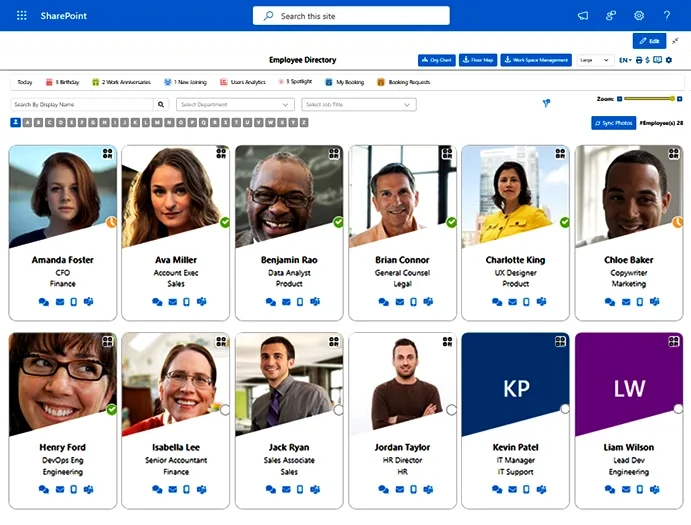Open the settings gear in SharePoint header
The width and height of the screenshot is (691, 525).
pyautogui.click(x=639, y=16)
